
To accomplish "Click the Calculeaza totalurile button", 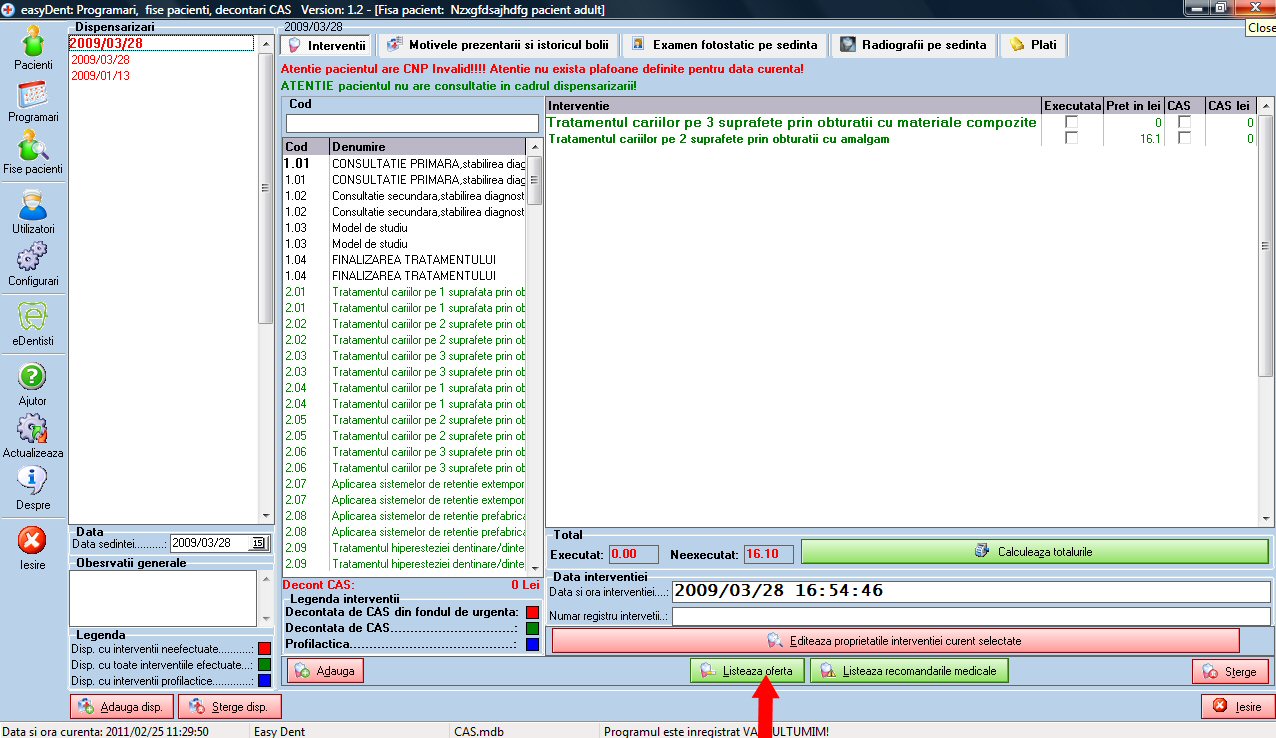I will 1034,552.
